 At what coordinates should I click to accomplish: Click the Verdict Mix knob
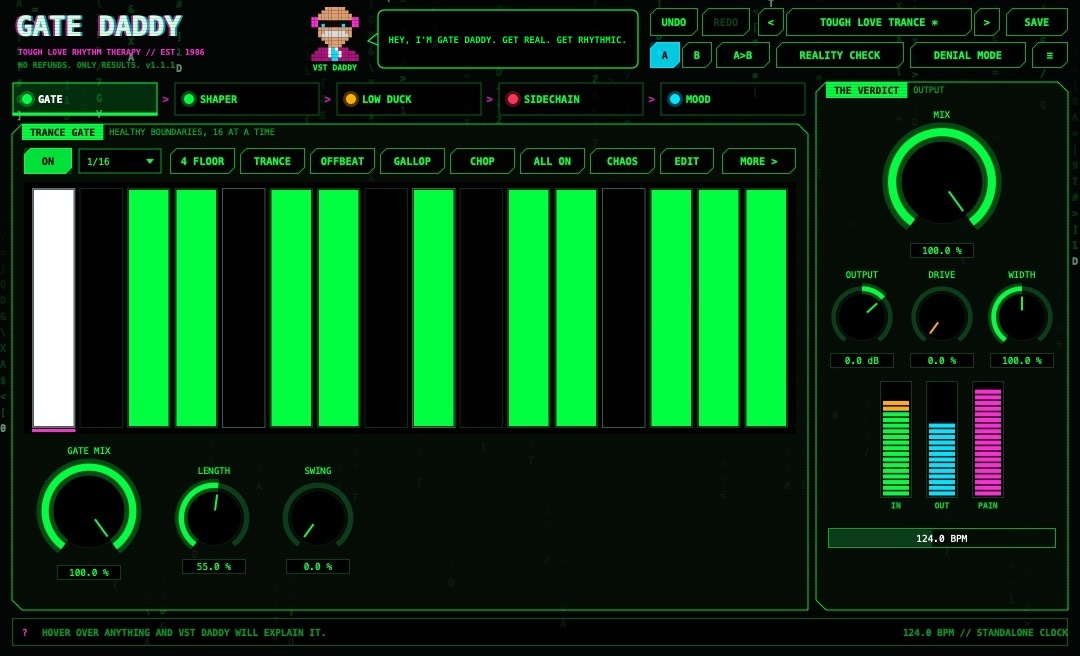click(942, 181)
